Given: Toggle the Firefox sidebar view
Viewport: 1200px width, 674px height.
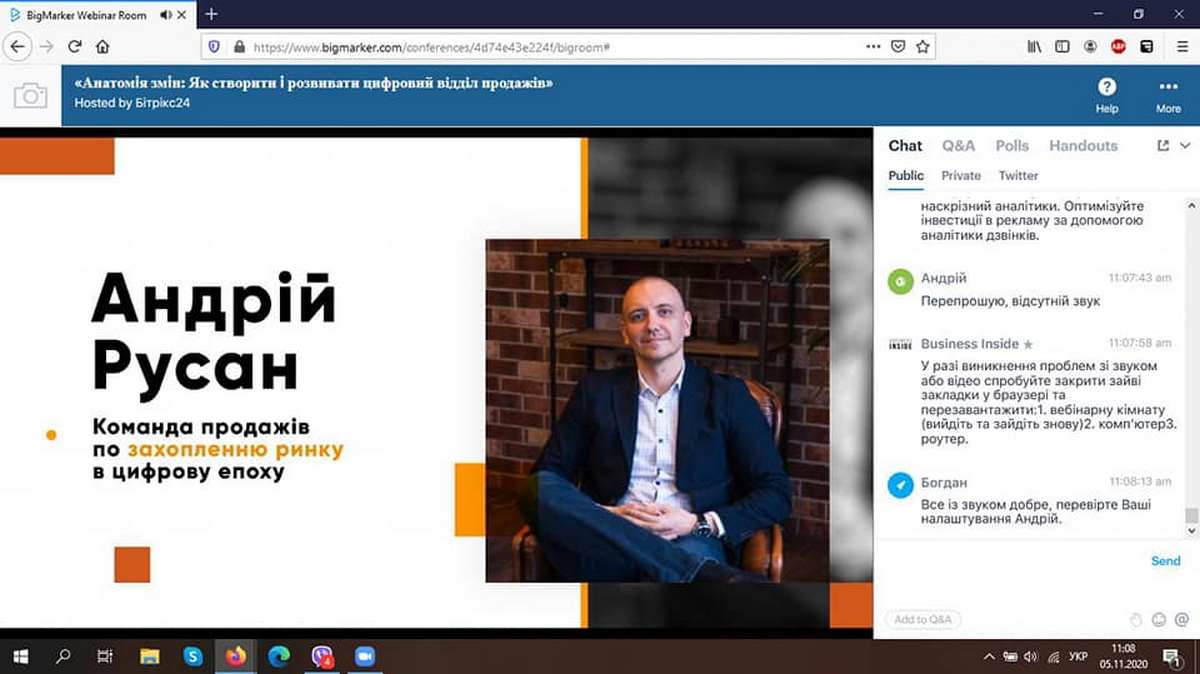Looking at the screenshot, I should click(x=1062, y=46).
